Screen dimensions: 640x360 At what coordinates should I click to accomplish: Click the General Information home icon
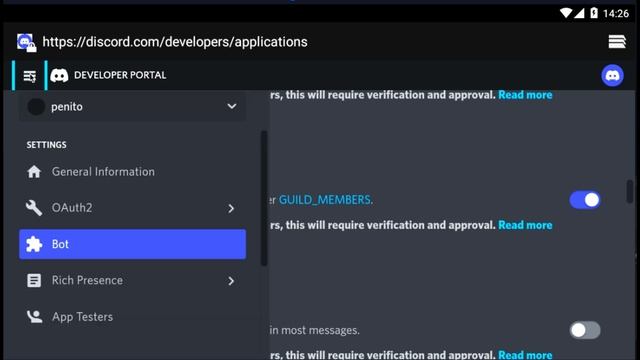pyautogui.click(x=34, y=172)
